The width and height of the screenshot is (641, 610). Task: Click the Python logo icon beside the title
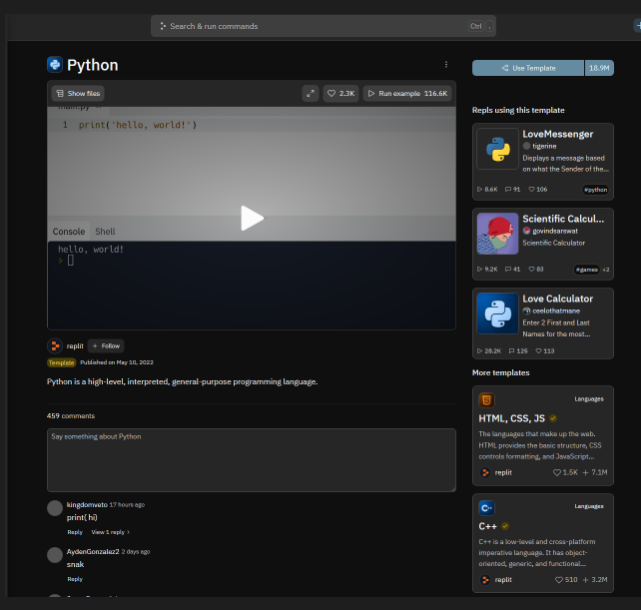pos(54,65)
